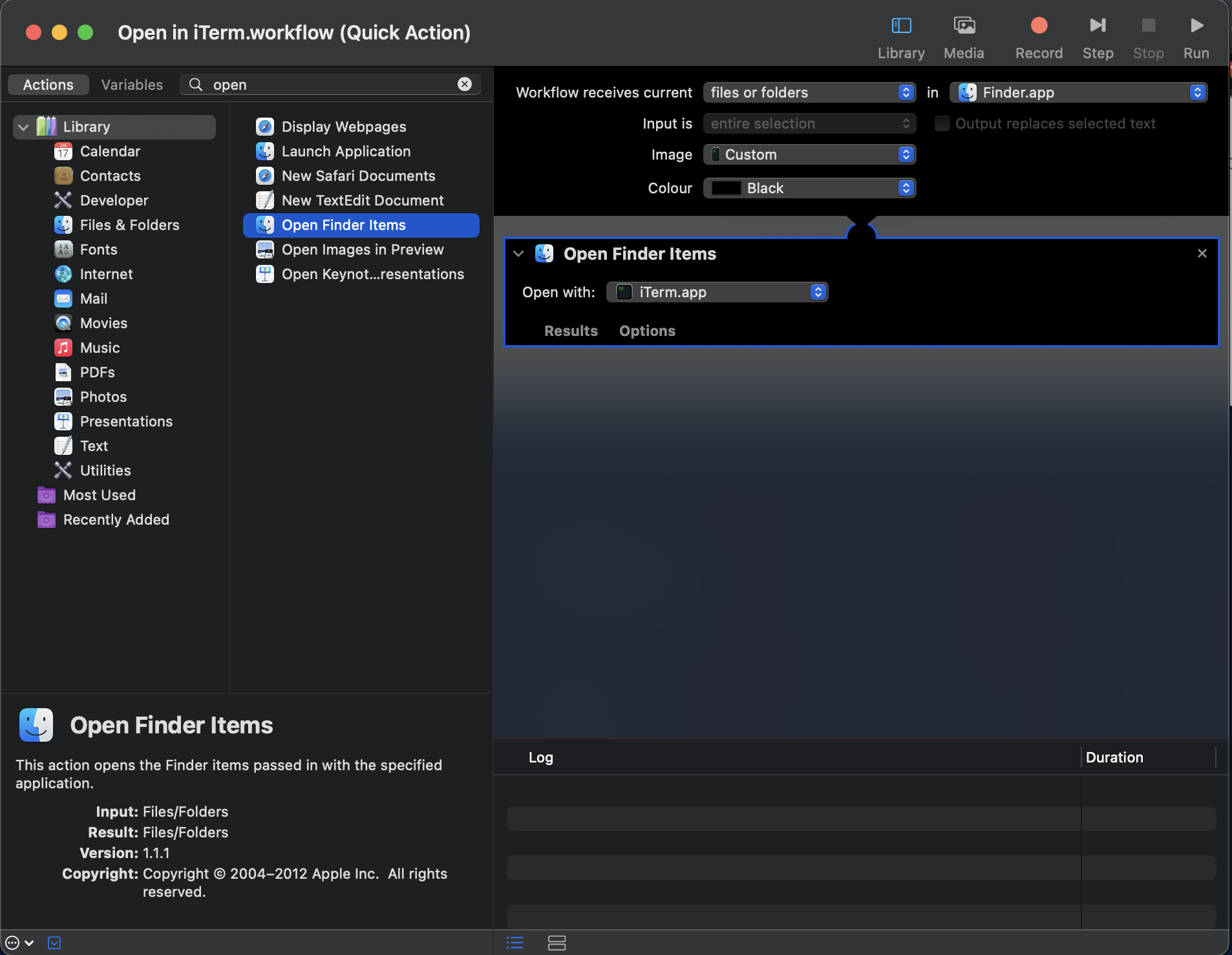Select the Music category

point(100,348)
